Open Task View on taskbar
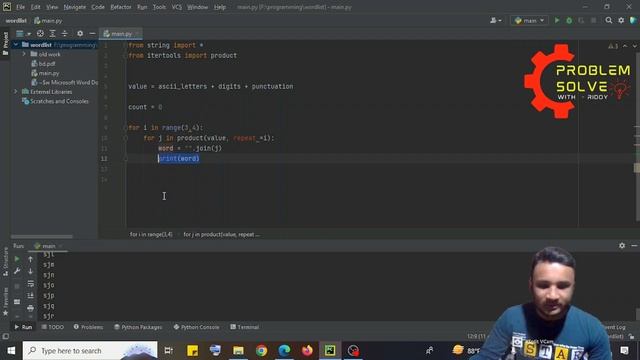The width and height of the screenshot is (640, 360). tap(168, 350)
